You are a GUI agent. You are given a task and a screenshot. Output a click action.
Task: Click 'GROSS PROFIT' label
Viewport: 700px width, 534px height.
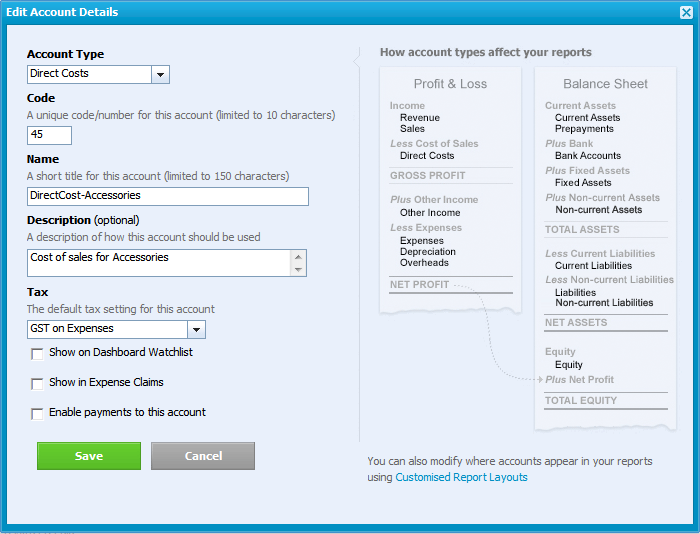pyautogui.click(x=427, y=175)
